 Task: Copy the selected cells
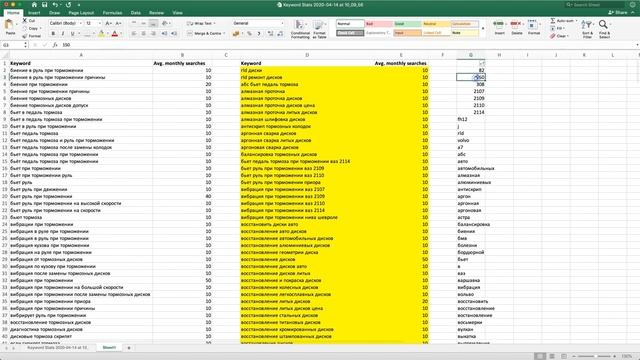[30, 28]
